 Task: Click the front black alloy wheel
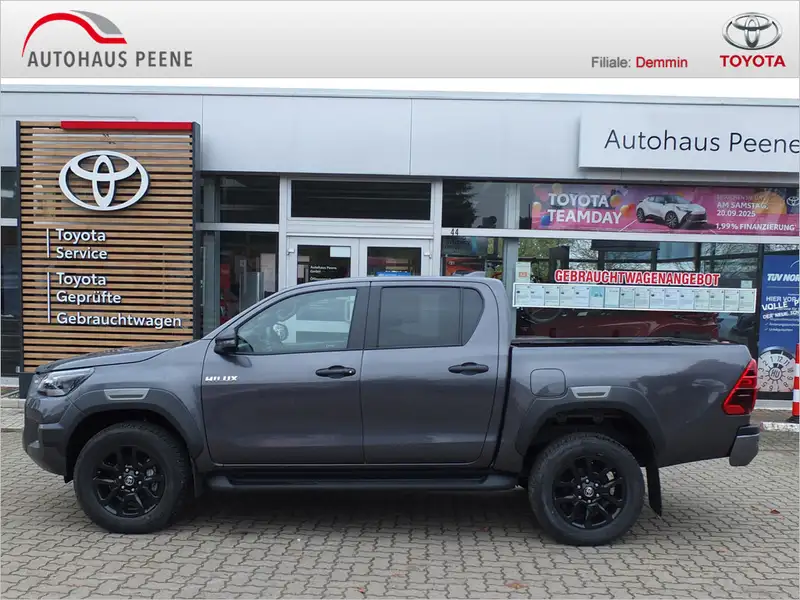[x=131, y=478]
